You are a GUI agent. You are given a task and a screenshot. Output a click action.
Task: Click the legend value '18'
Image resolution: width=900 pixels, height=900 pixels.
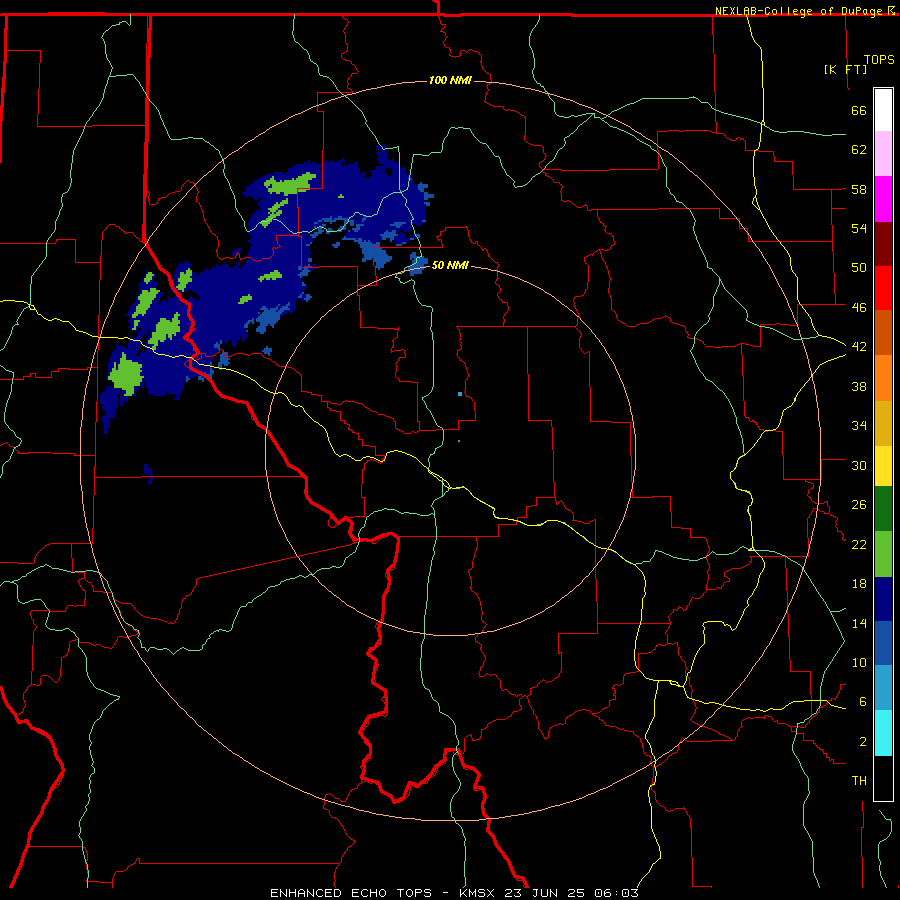859,584
